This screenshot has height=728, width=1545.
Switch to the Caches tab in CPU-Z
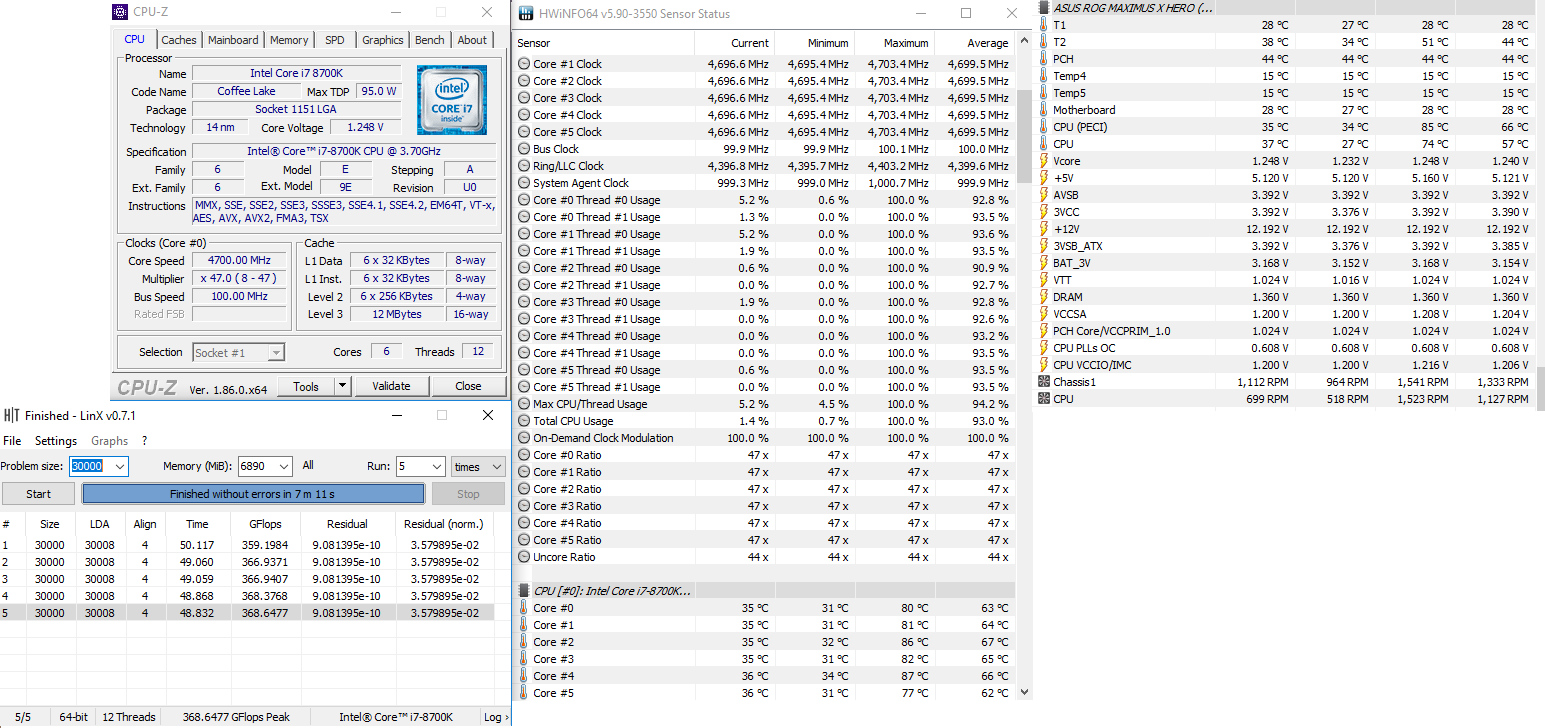coord(179,40)
